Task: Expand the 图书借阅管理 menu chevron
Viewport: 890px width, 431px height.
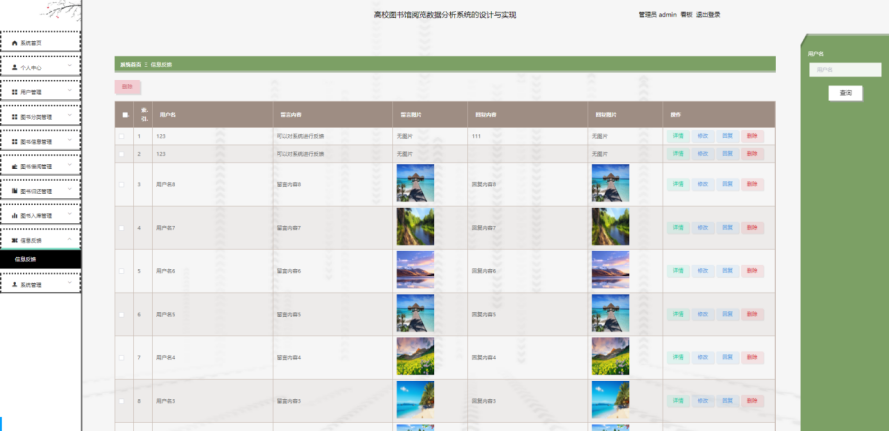Action: click(70, 165)
